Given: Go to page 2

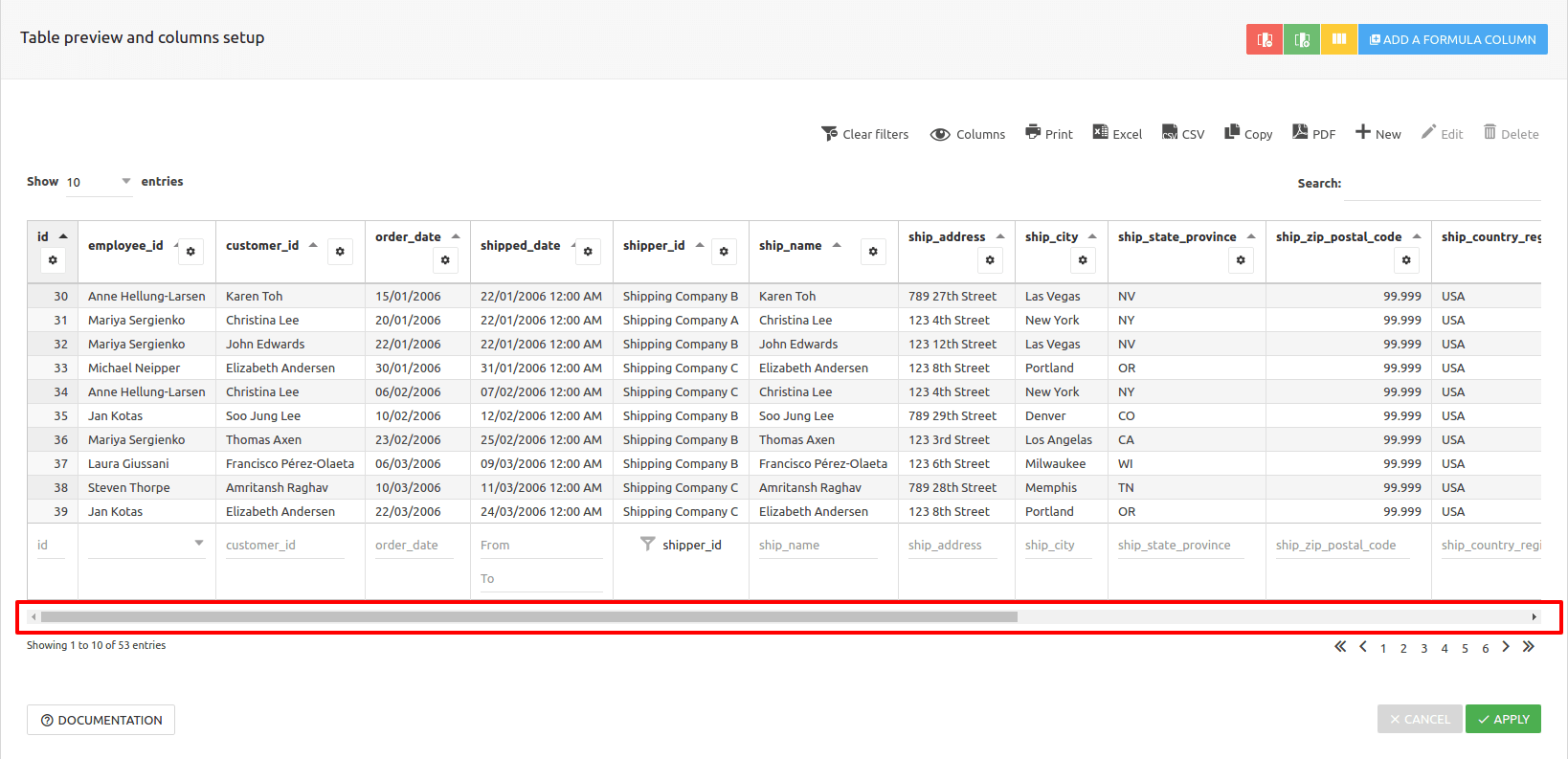Looking at the screenshot, I should [1403, 648].
